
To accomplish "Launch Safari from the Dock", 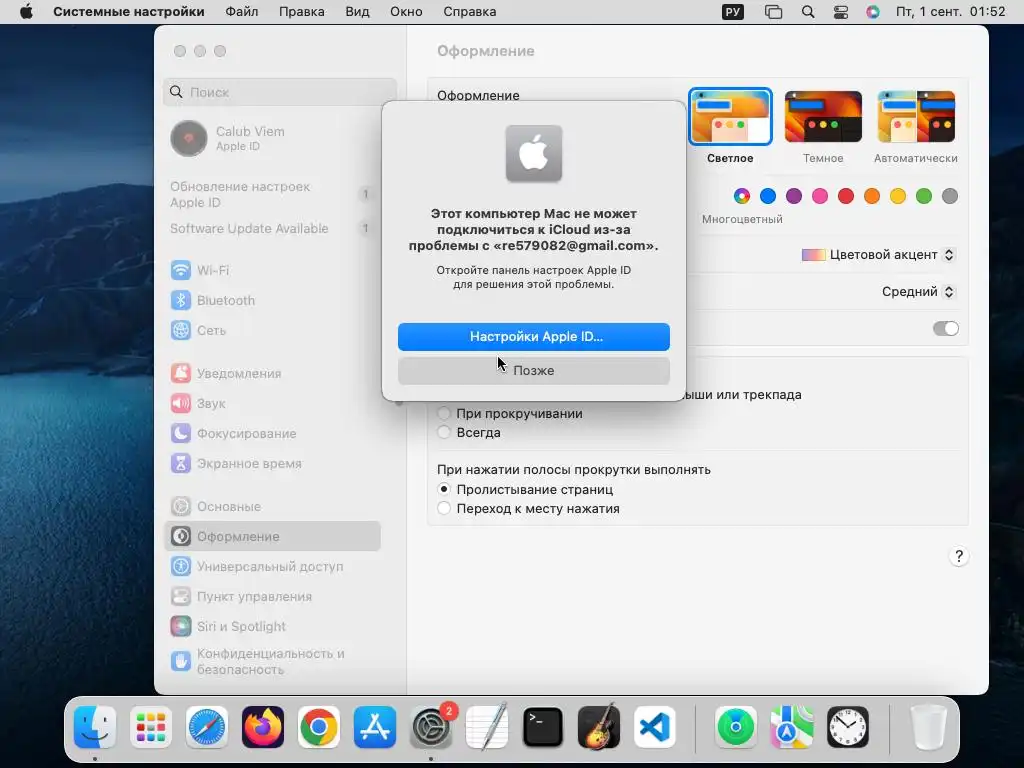I will point(207,727).
